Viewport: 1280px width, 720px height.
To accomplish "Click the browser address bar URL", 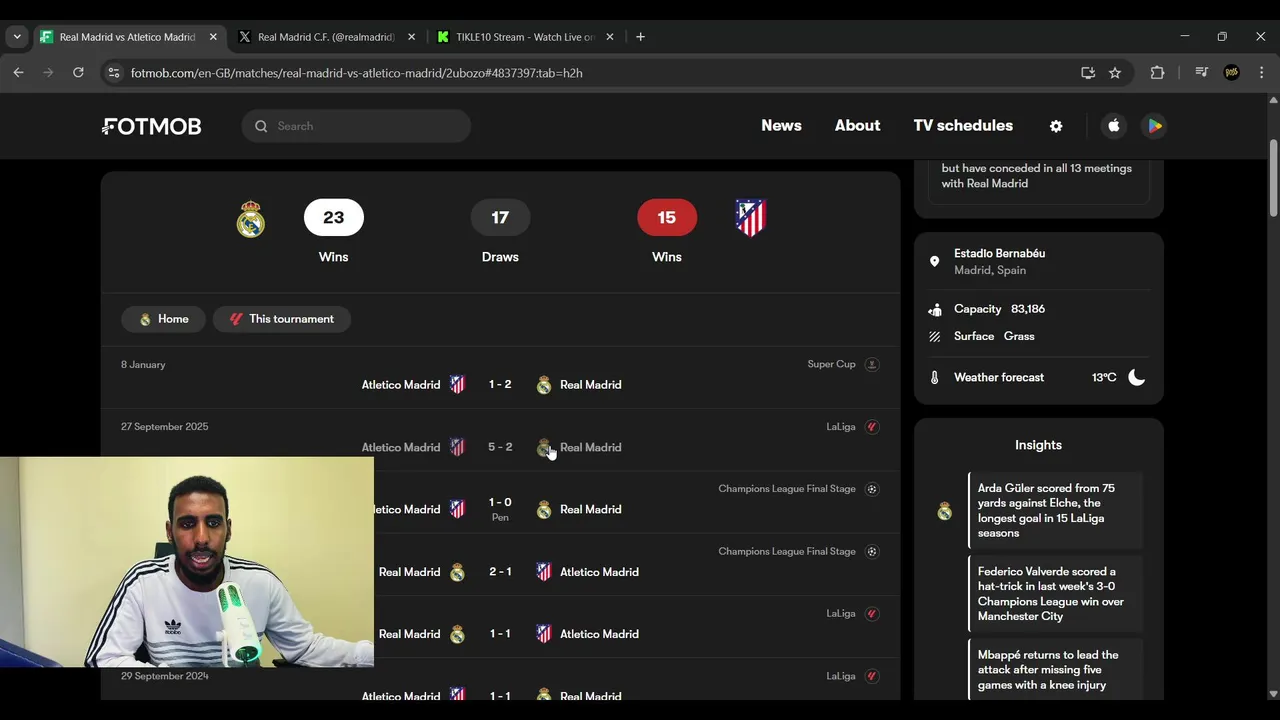I will (x=357, y=73).
